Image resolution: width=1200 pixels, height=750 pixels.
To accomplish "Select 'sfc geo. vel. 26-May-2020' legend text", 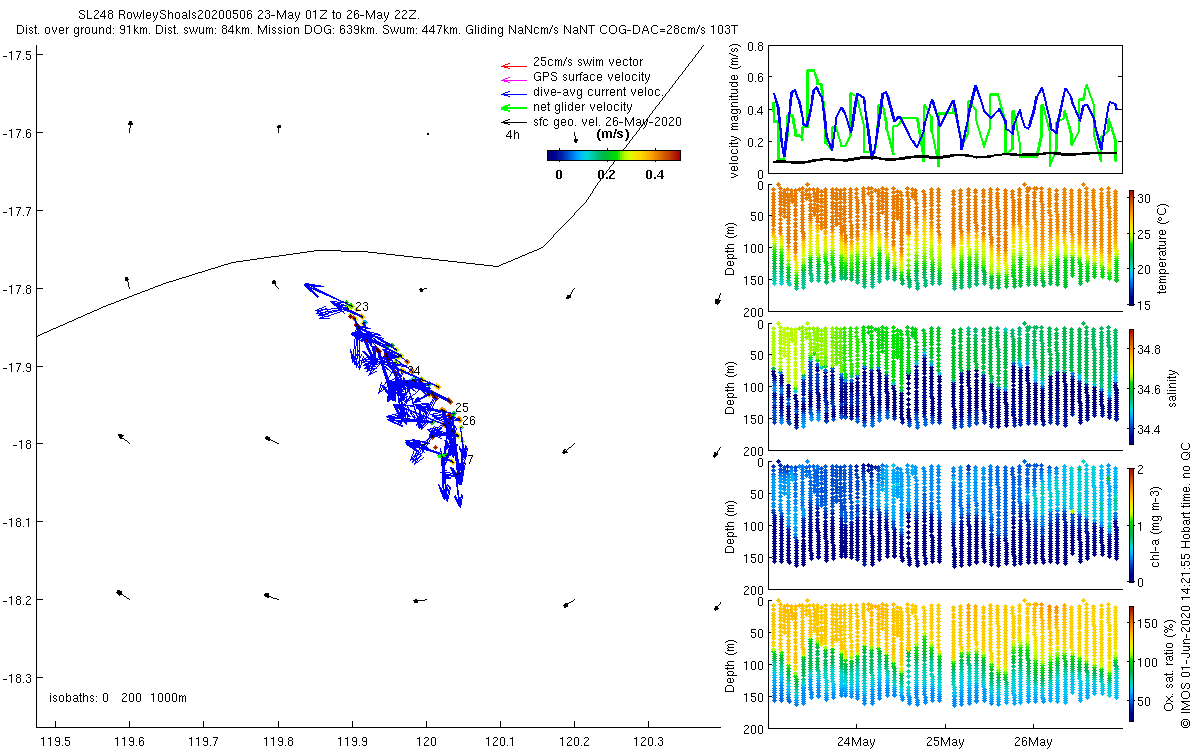I will click(607, 122).
